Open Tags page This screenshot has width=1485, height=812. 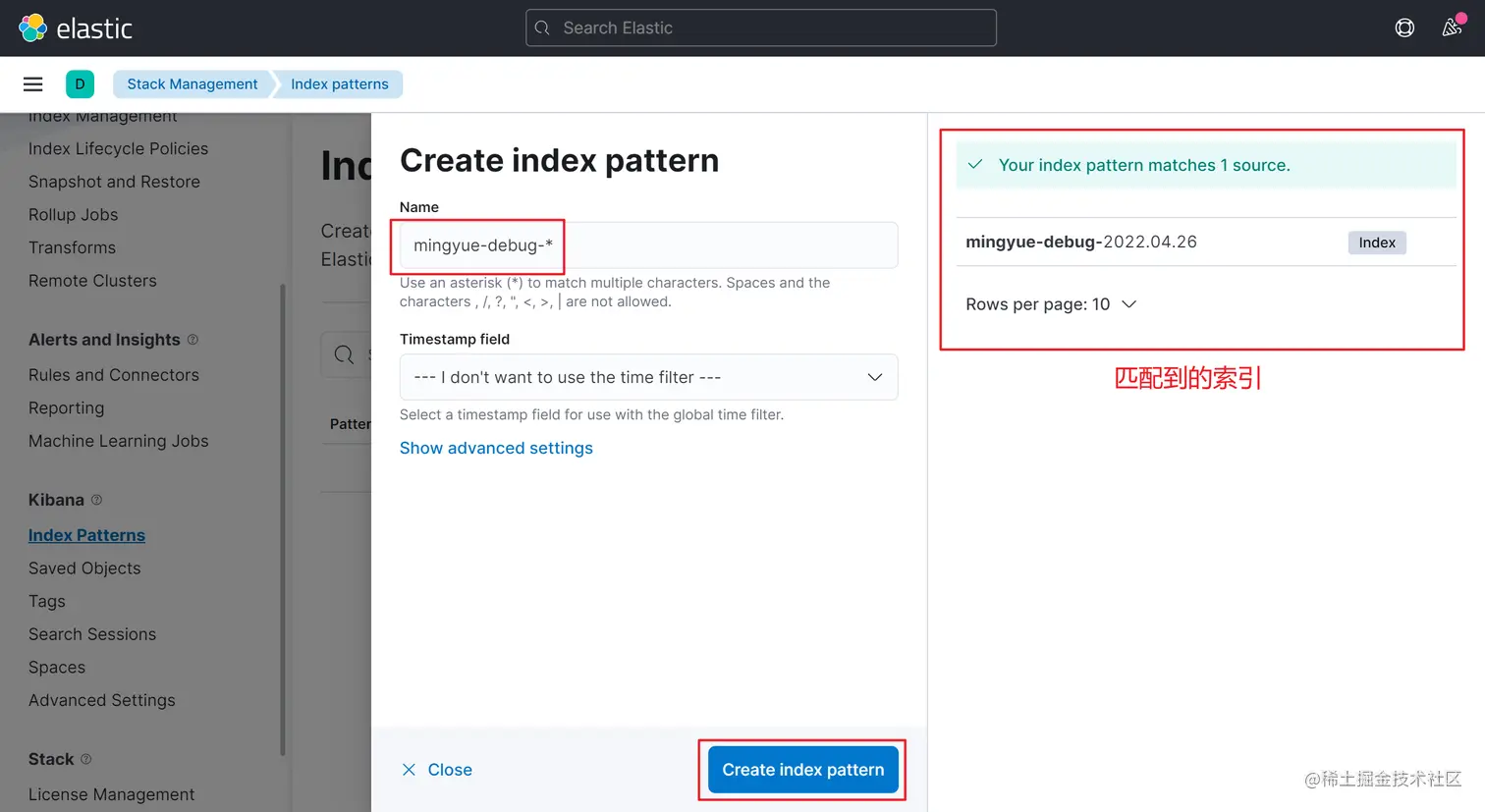pos(47,601)
